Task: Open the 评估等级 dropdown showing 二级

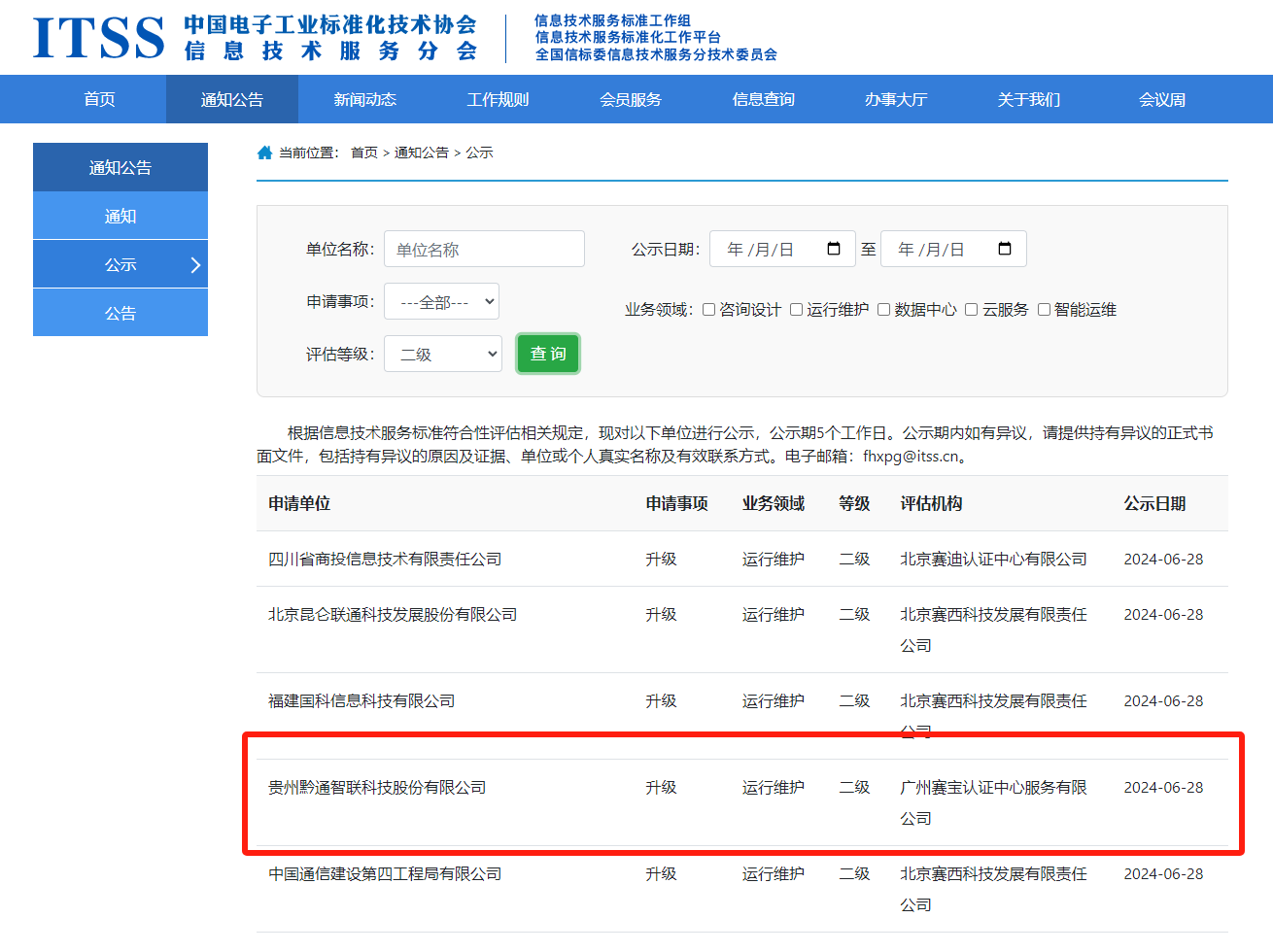Action: (443, 354)
